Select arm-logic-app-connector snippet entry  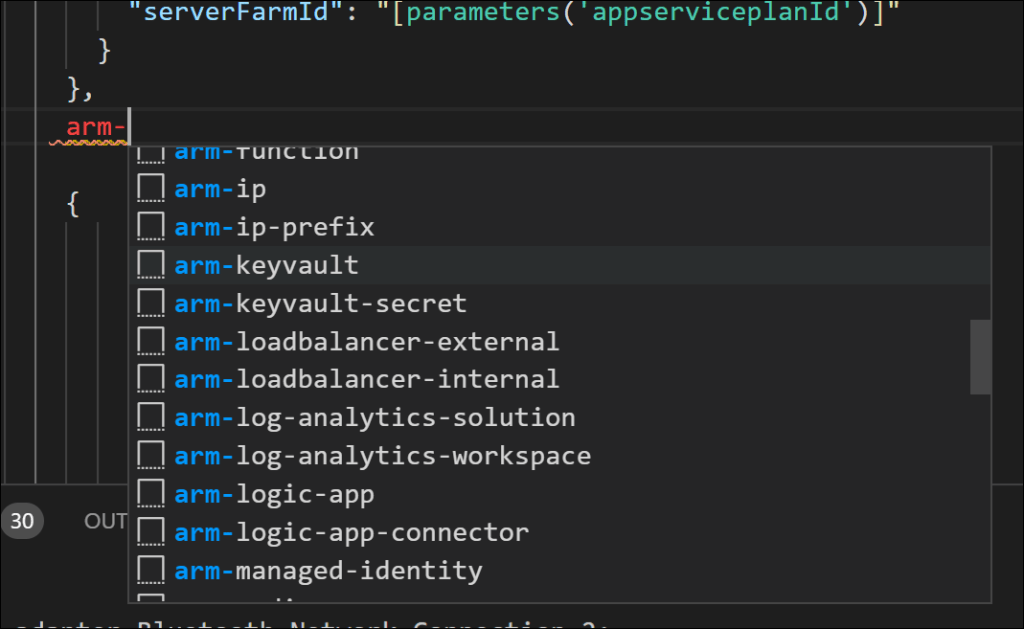pyautogui.click(x=351, y=532)
